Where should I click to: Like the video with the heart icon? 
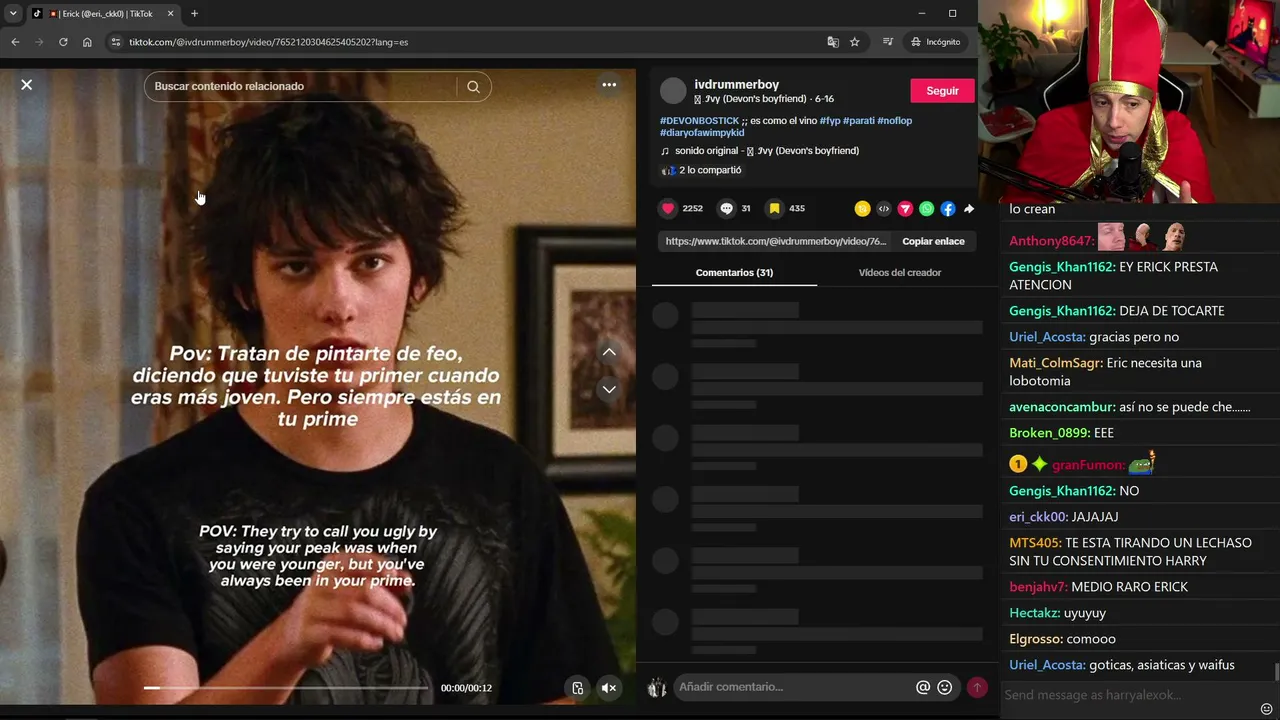(668, 208)
